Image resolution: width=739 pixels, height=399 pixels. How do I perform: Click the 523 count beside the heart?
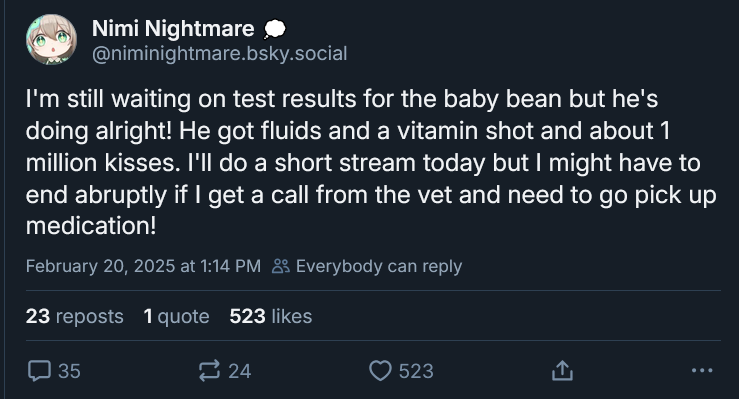tap(416, 371)
